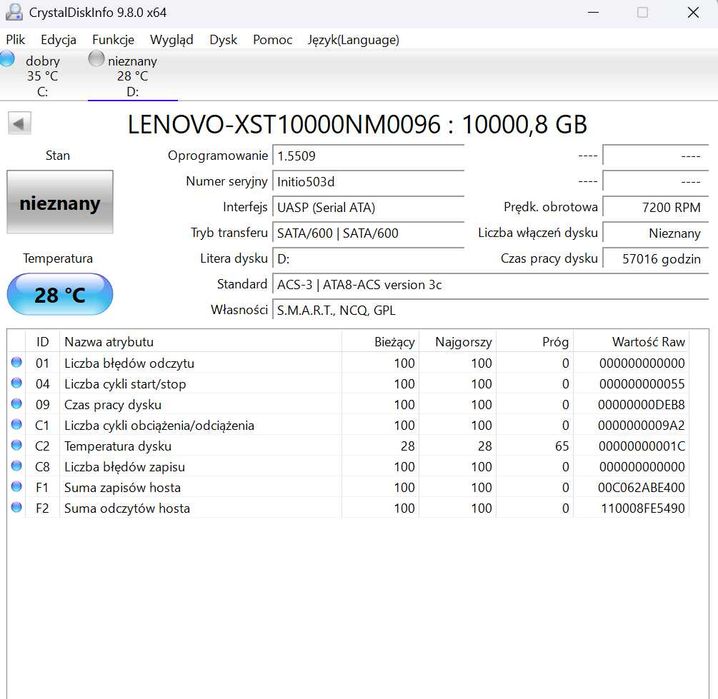Screen dimensions: 718x699
Task: Click the Stan label above health status
Action: tap(58, 156)
